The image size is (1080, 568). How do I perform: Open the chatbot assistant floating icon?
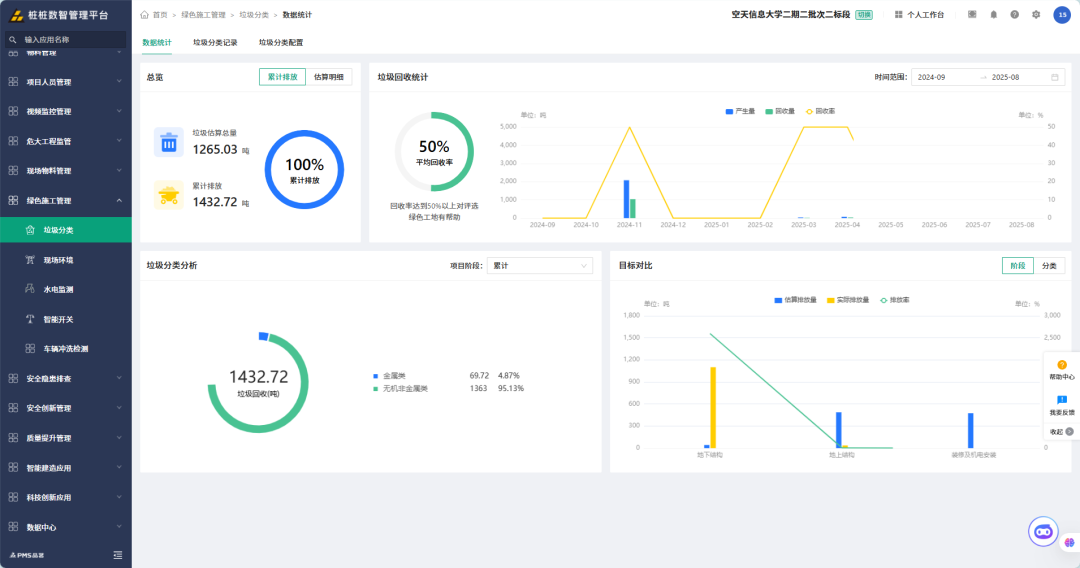coord(1043,532)
